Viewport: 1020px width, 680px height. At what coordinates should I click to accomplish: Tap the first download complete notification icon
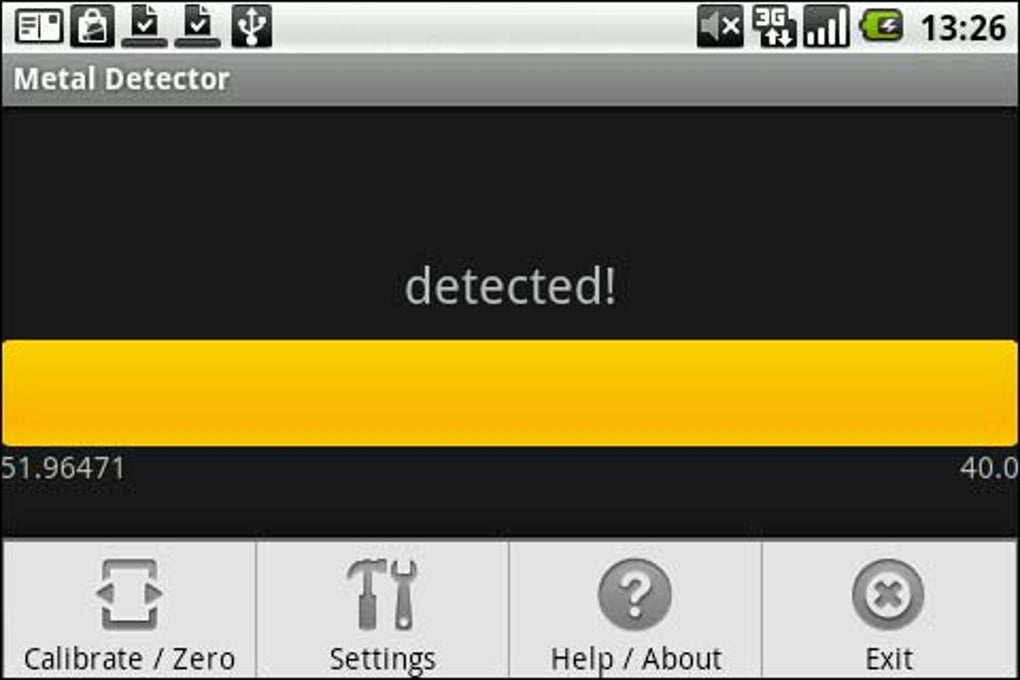click(x=144, y=27)
